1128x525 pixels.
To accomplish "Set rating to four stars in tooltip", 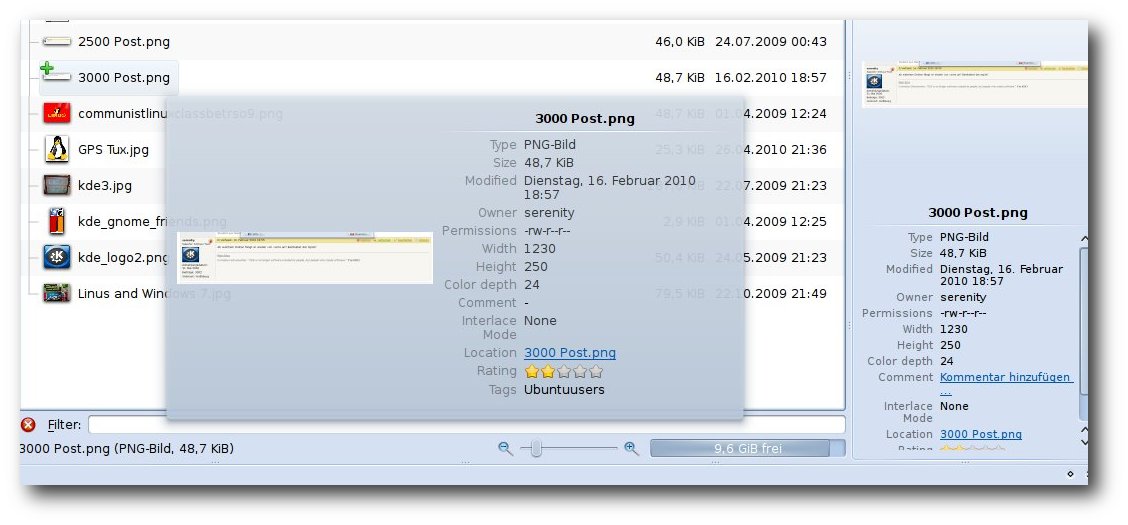I will click(x=581, y=372).
